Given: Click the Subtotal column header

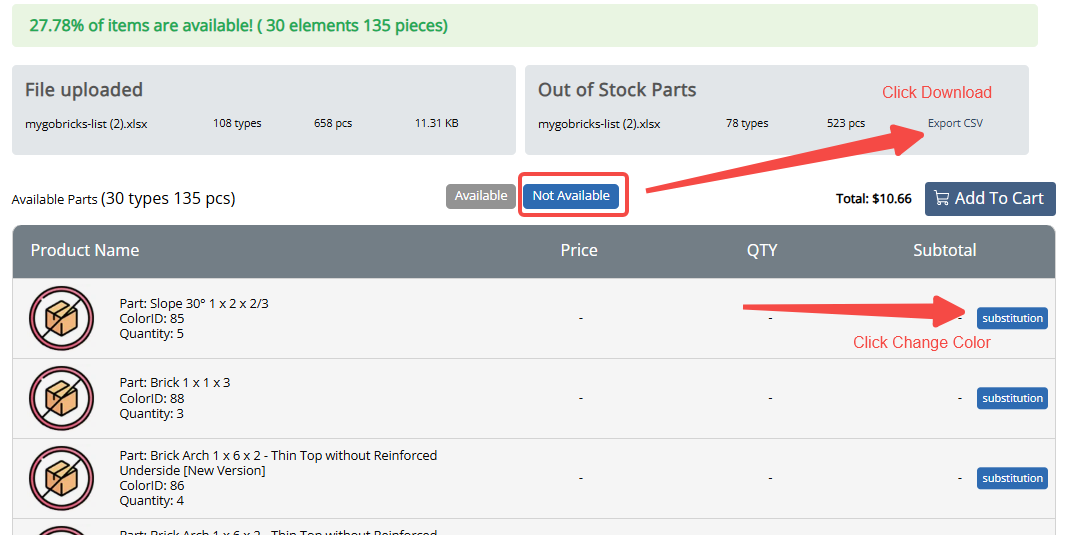Looking at the screenshot, I should click(x=944, y=250).
